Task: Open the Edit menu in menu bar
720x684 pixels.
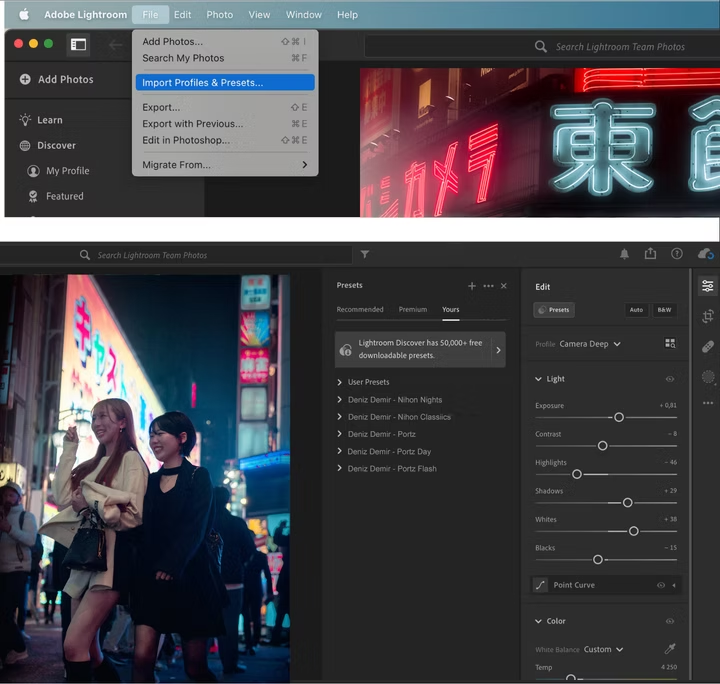Action: click(182, 15)
